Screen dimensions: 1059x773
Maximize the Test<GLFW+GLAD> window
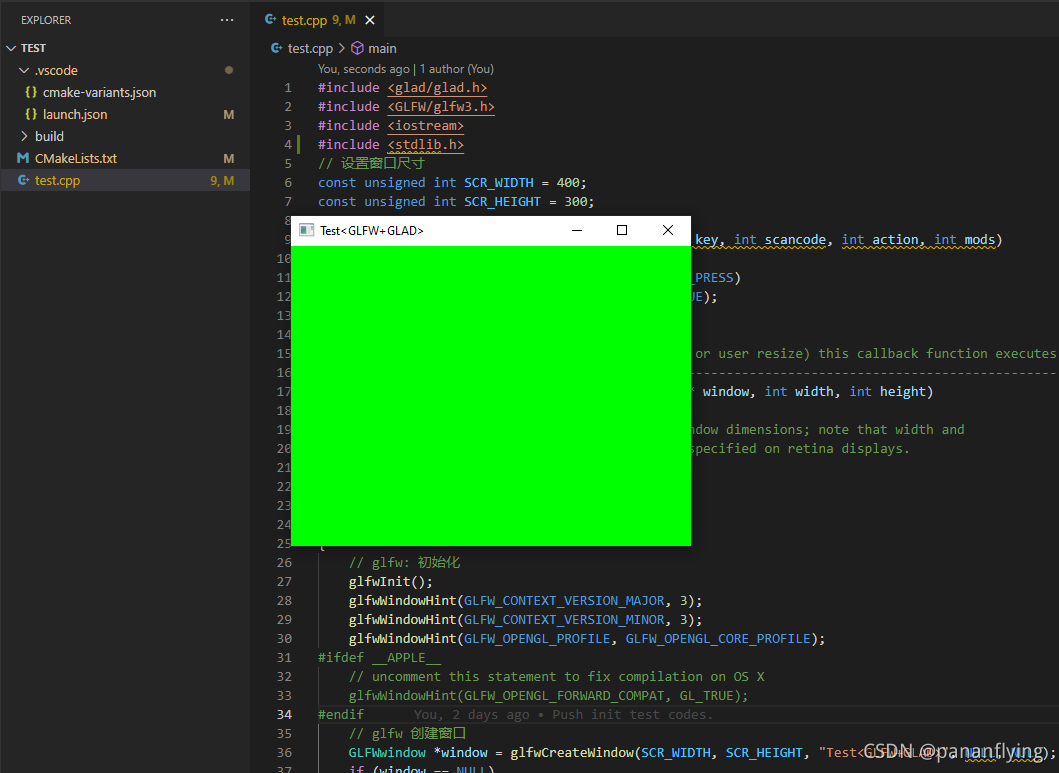[622, 230]
